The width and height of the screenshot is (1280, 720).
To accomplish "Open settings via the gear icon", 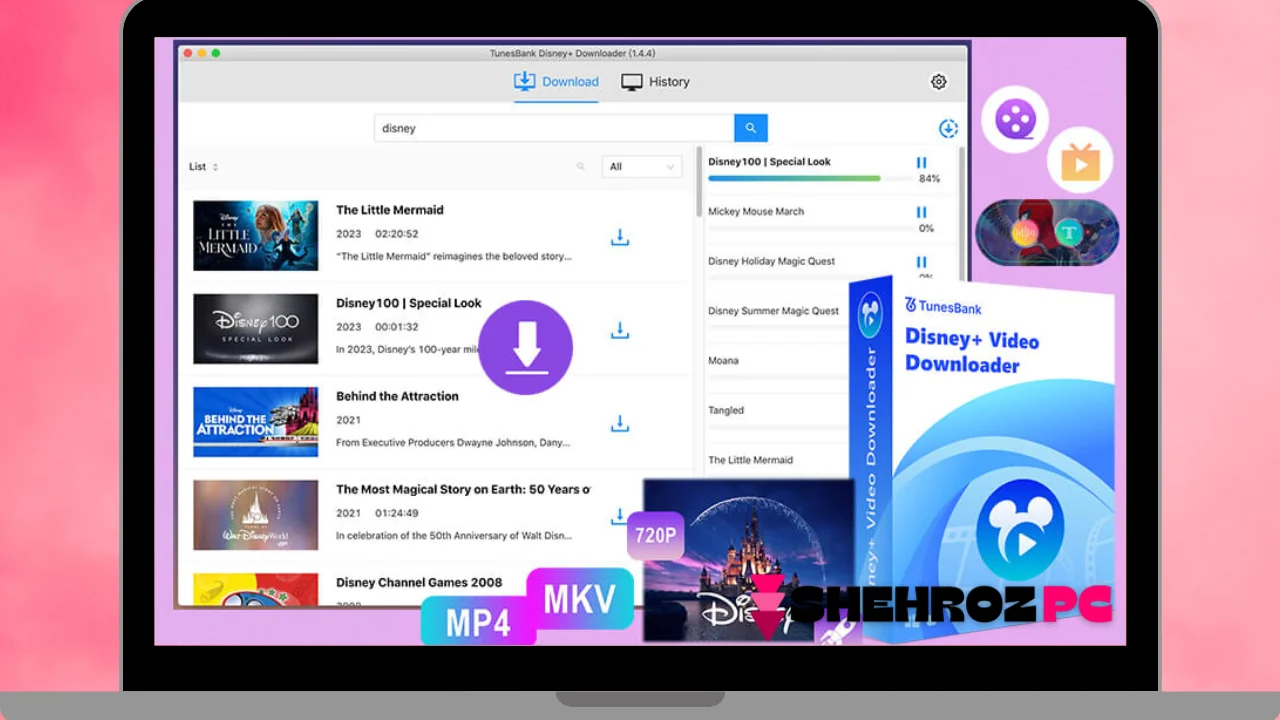I will [938, 82].
